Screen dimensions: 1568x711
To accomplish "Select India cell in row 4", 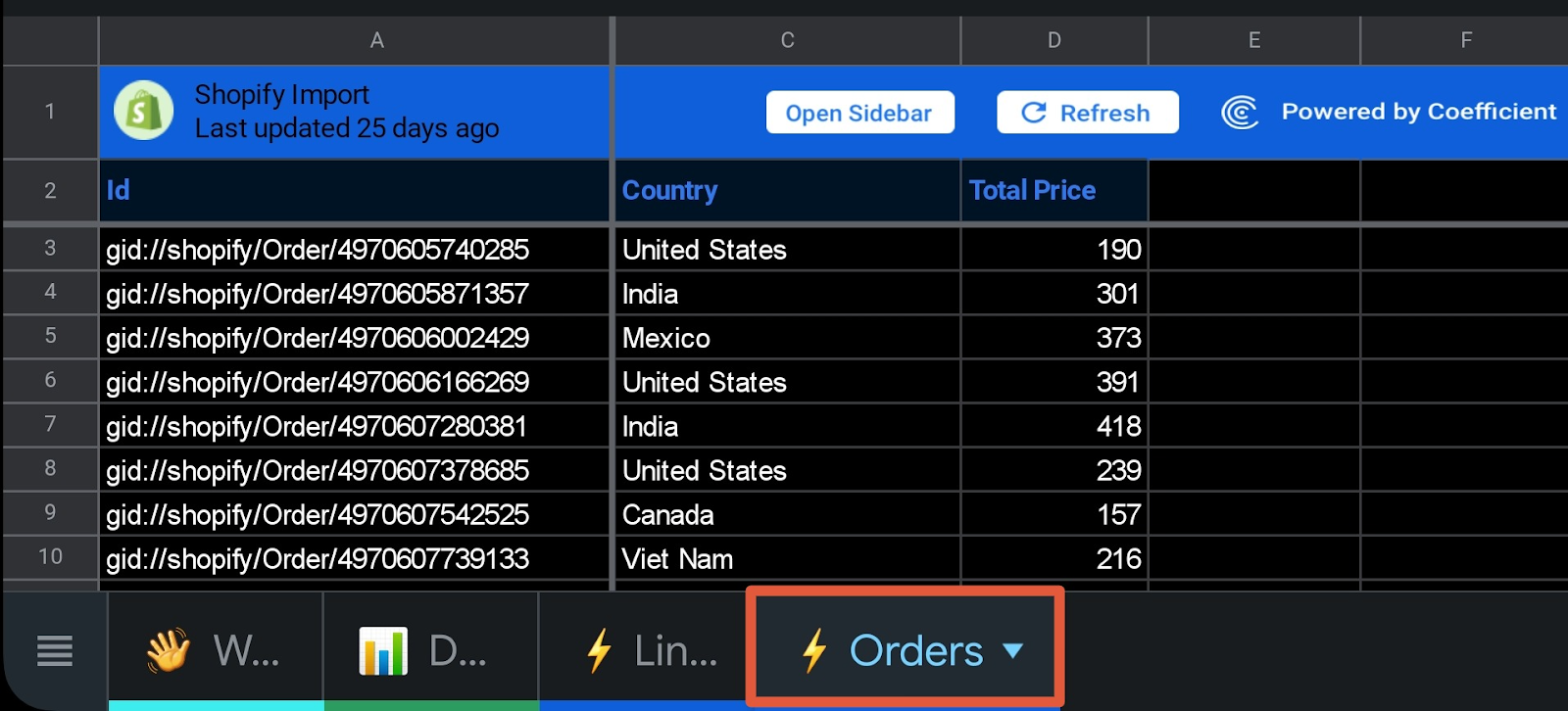I will pos(787,293).
